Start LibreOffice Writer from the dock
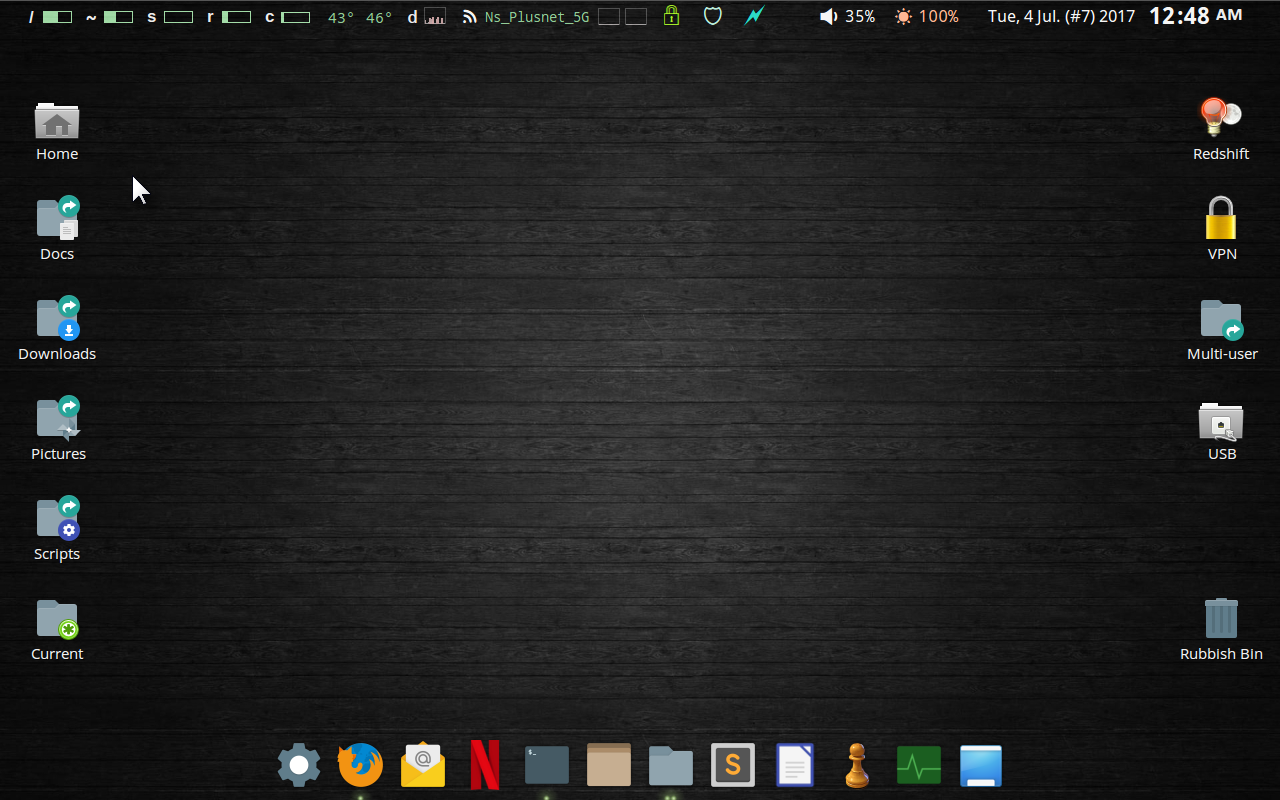 pyautogui.click(x=795, y=765)
